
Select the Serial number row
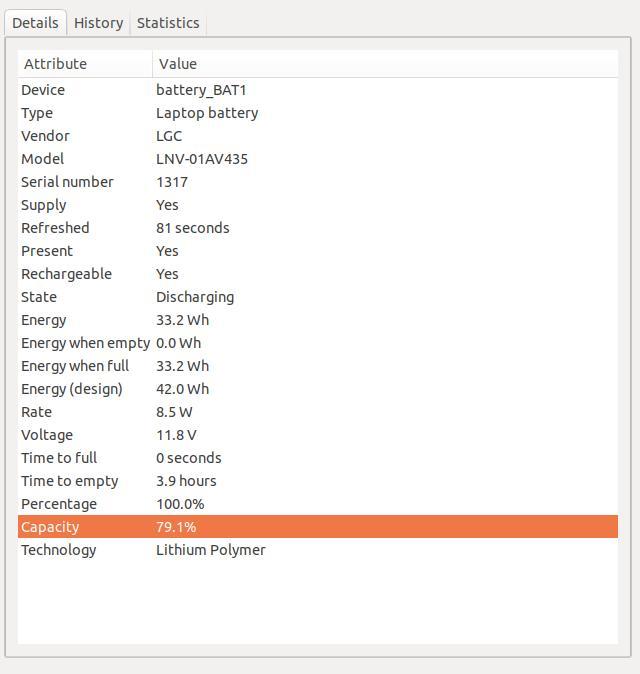pos(318,182)
